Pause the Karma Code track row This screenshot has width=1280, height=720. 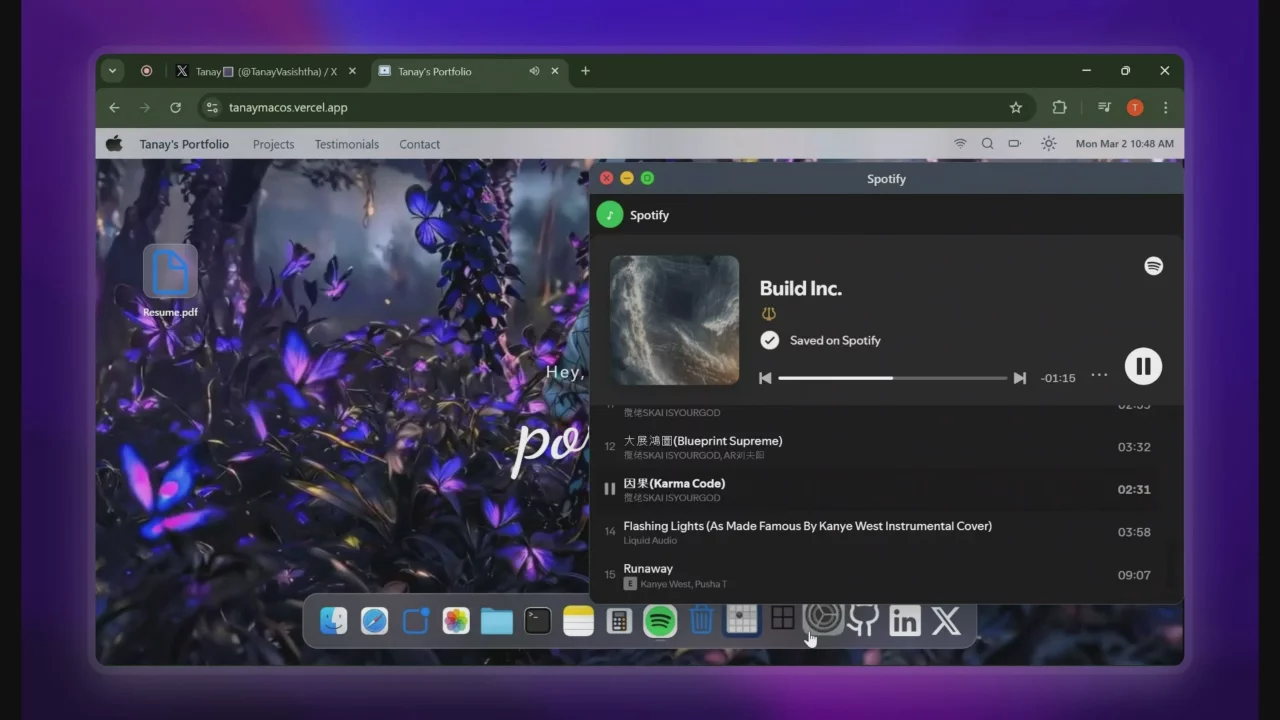(x=610, y=489)
